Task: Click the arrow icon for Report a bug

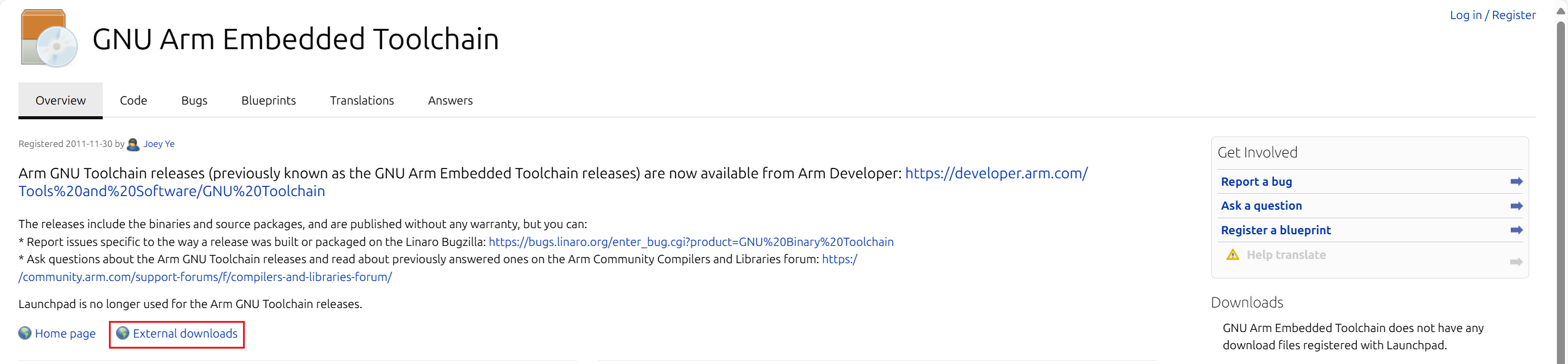Action: click(x=1516, y=181)
